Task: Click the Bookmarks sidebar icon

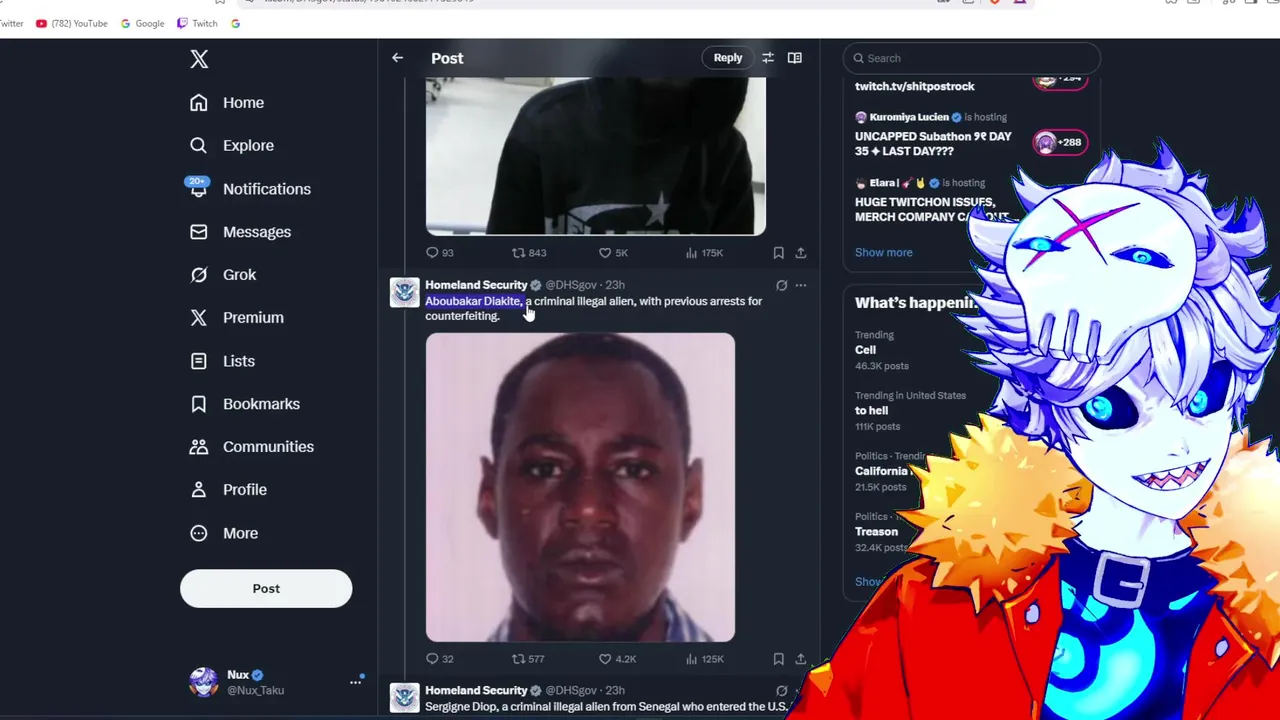Action: click(199, 404)
